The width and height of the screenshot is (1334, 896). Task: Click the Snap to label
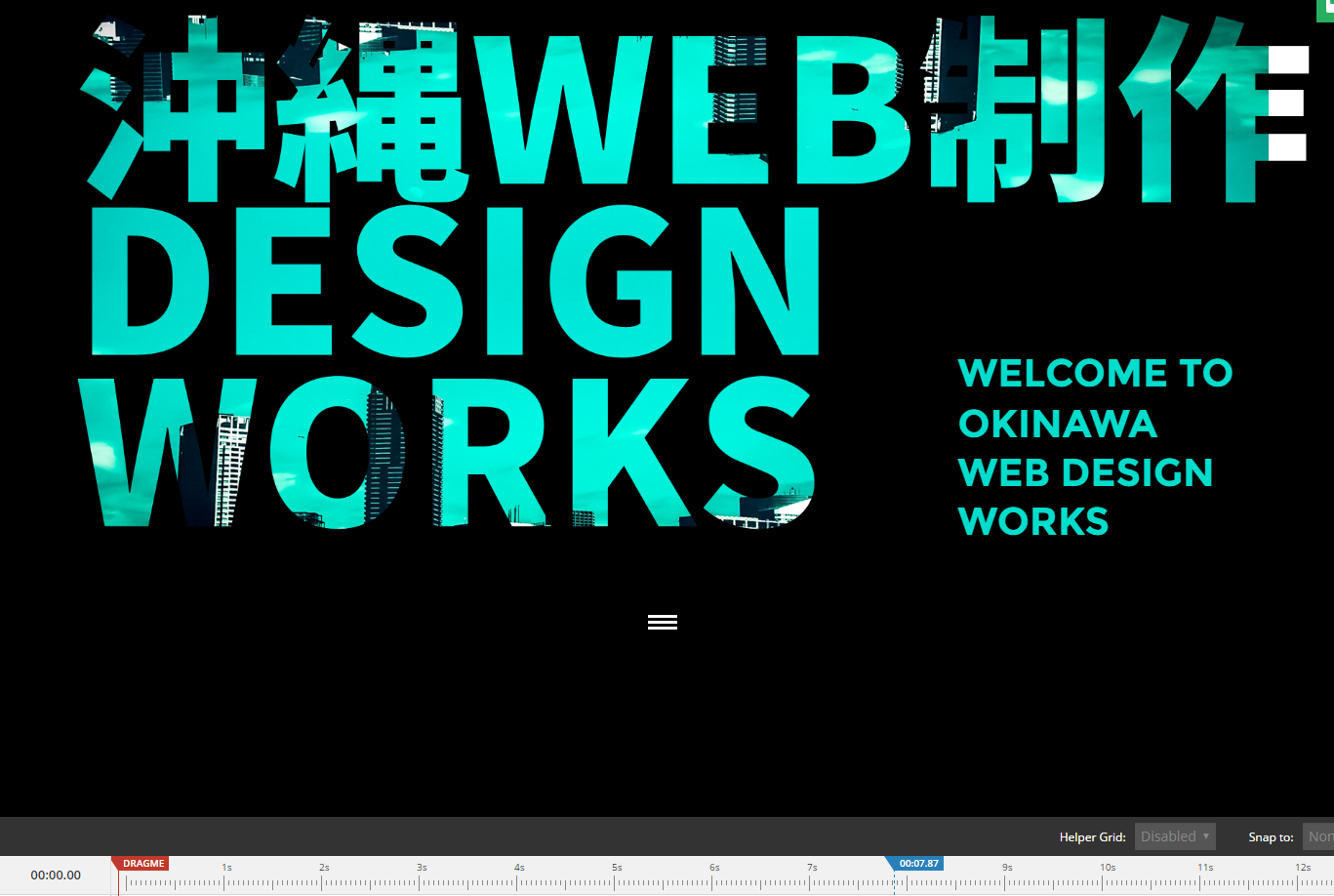pyautogui.click(x=1271, y=837)
